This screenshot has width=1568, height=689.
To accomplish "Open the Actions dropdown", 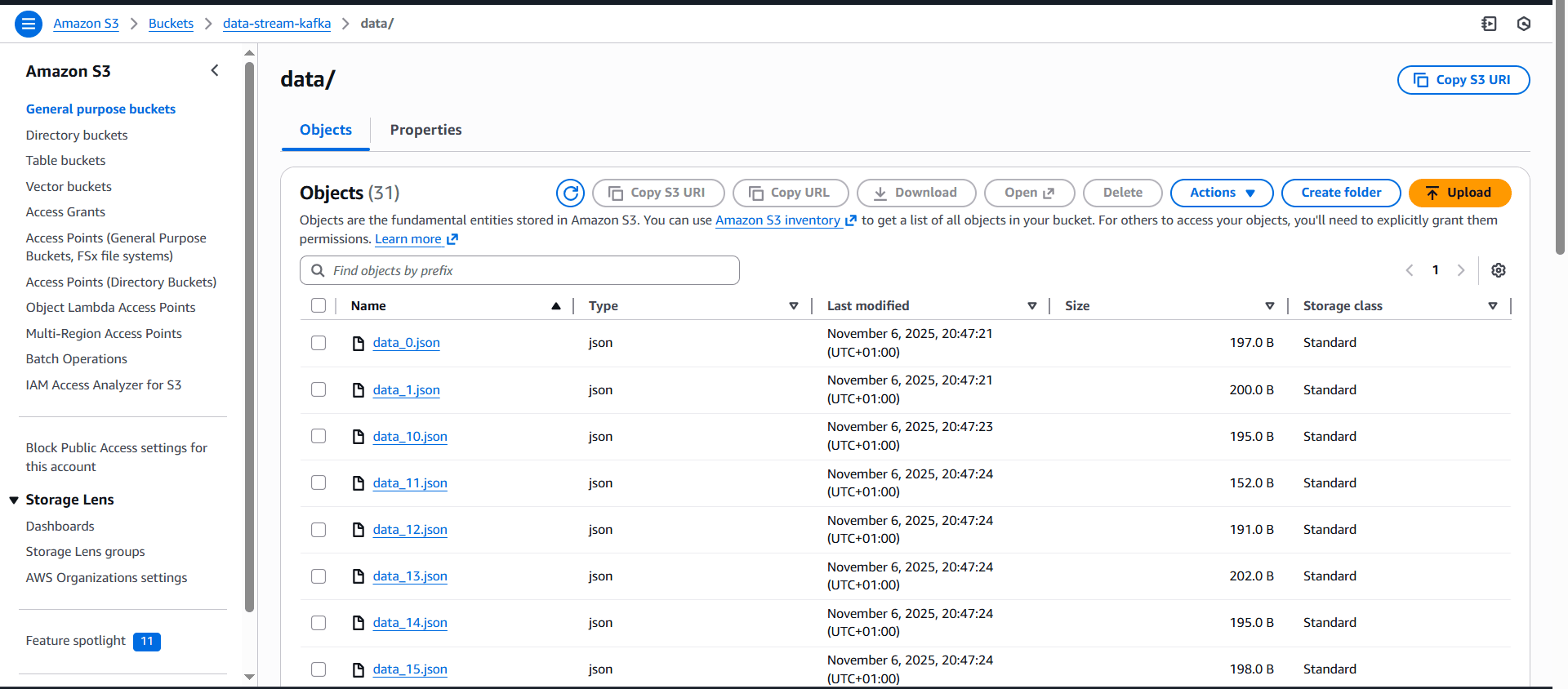I will [1222, 193].
